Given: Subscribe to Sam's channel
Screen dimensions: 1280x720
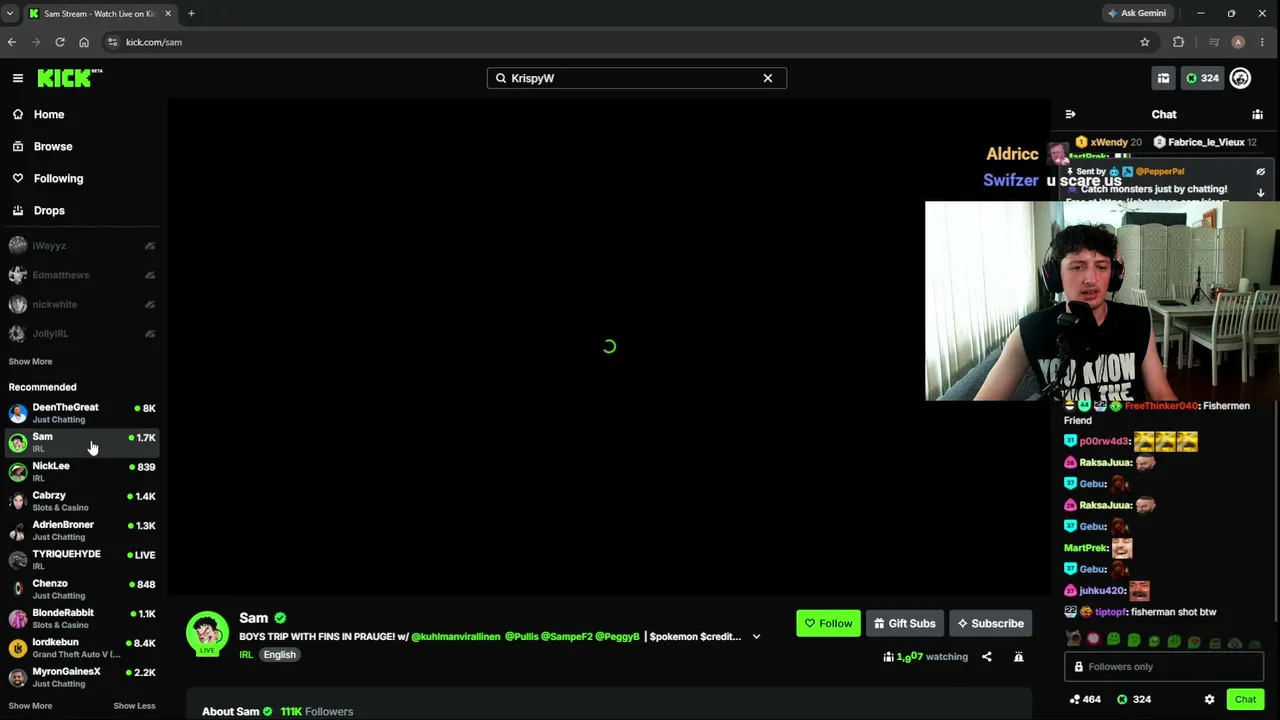Looking at the screenshot, I should [x=990, y=623].
